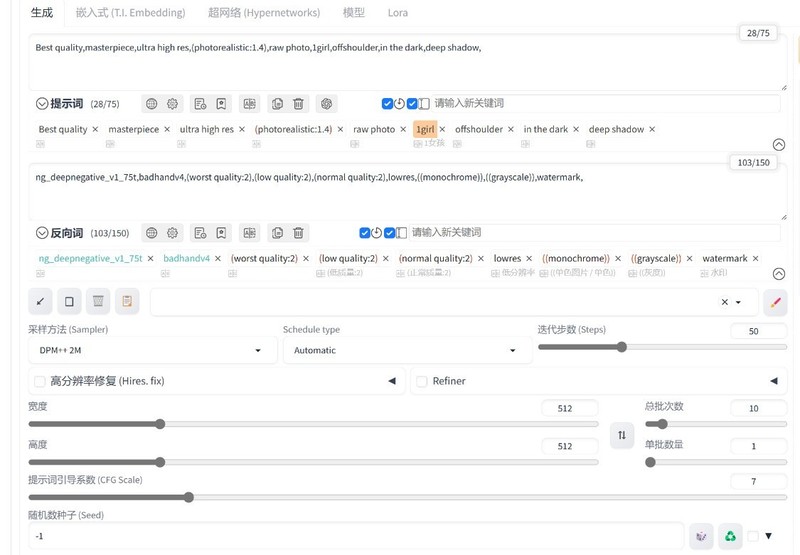The image size is (800, 555).
Task: Click the trash bin clear-prompt button
Action: point(98,301)
